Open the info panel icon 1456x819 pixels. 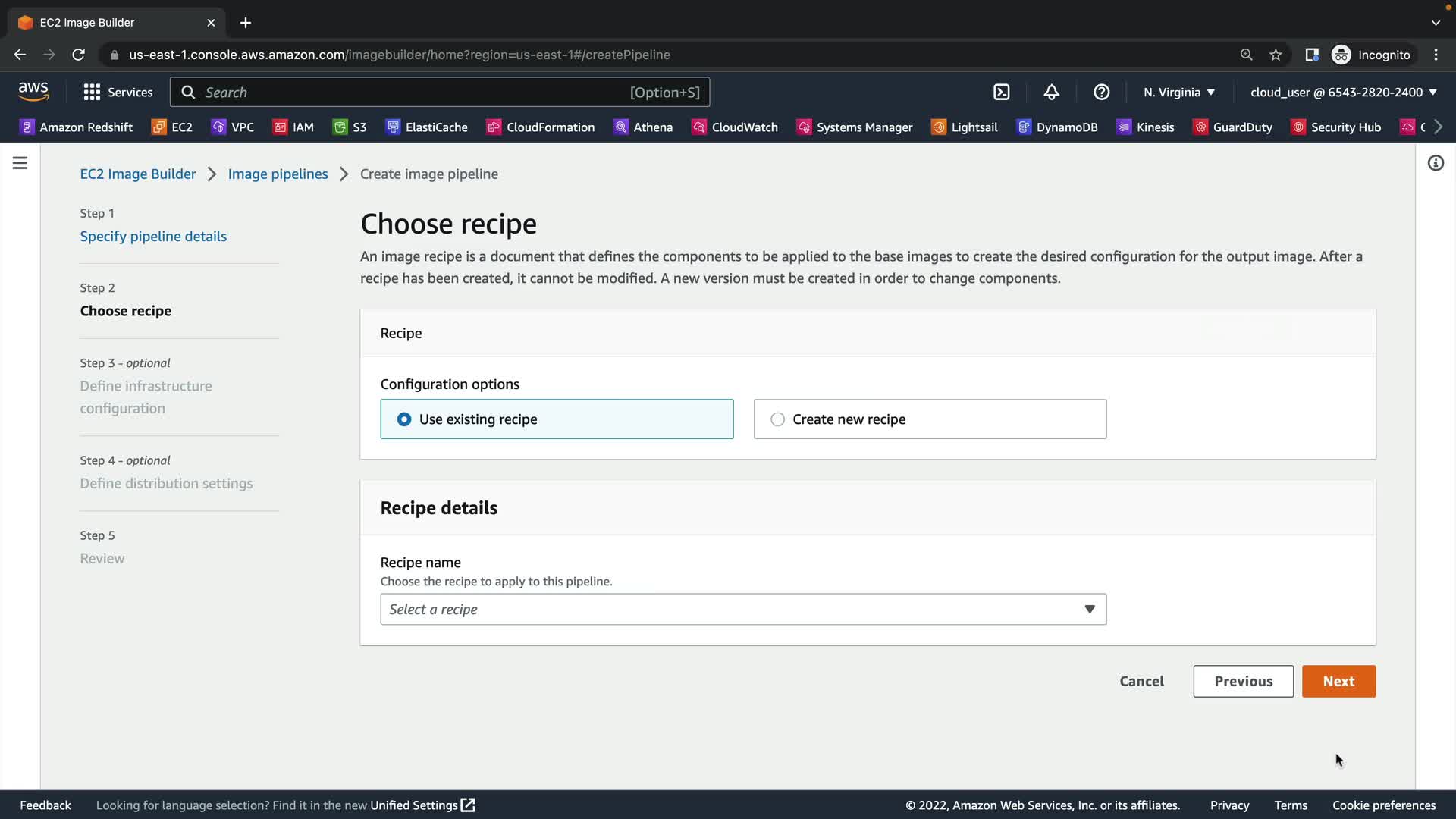coord(1435,163)
